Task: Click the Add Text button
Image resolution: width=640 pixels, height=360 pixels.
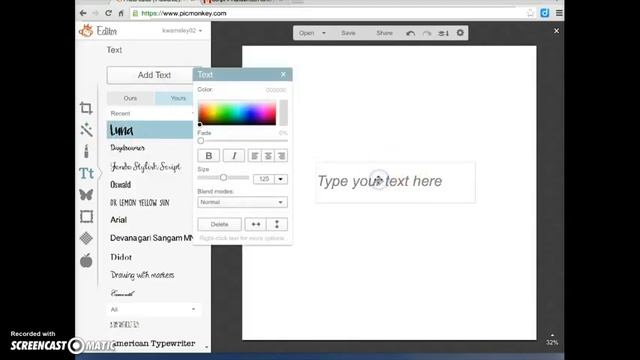Action: click(154, 75)
